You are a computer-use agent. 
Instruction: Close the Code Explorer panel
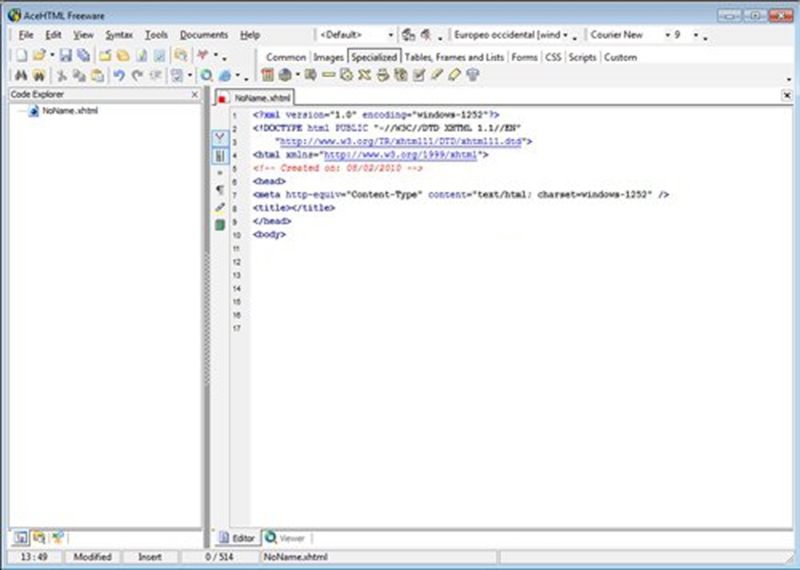tap(194, 94)
